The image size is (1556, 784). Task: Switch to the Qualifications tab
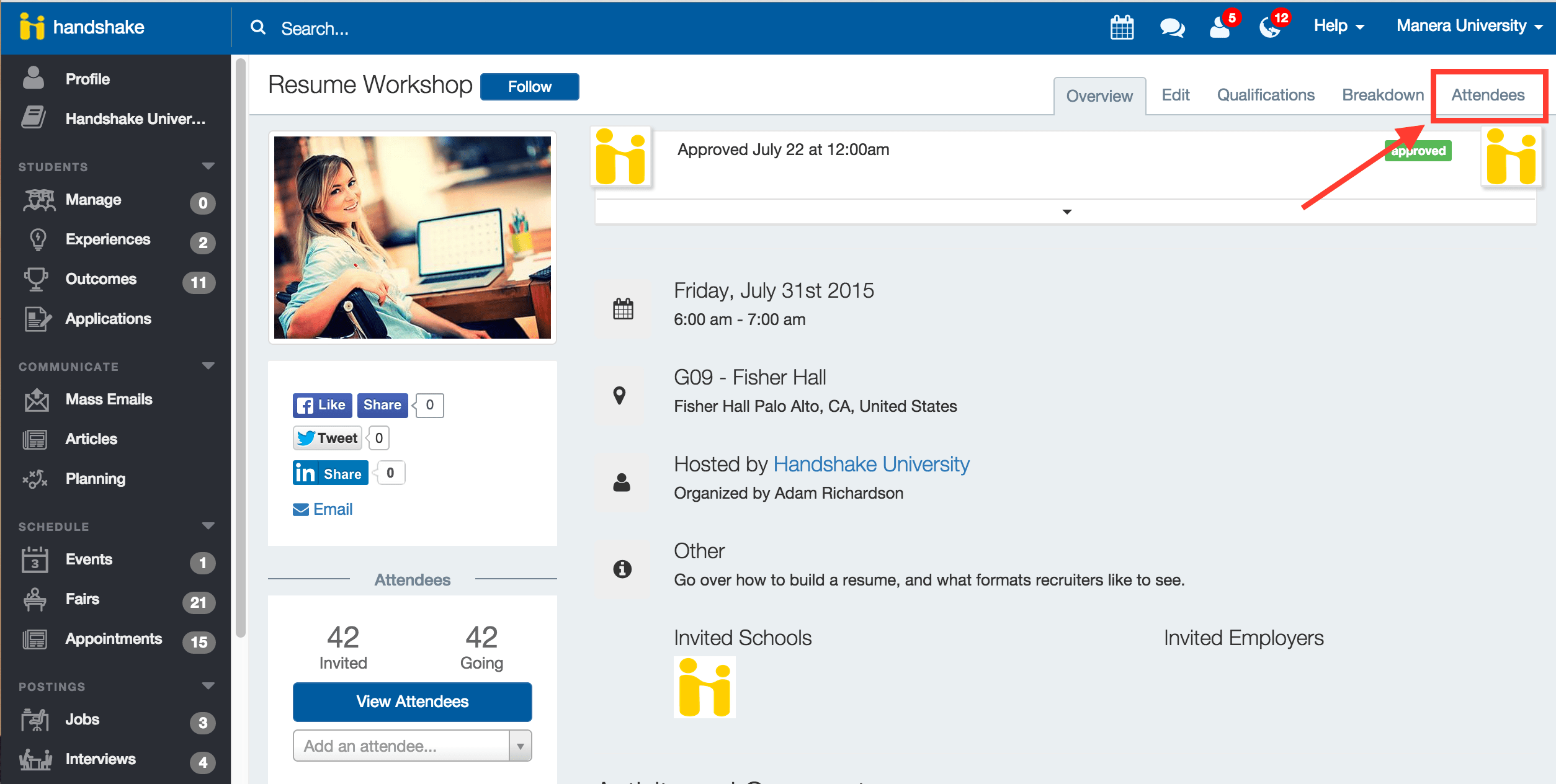[x=1266, y=95]
